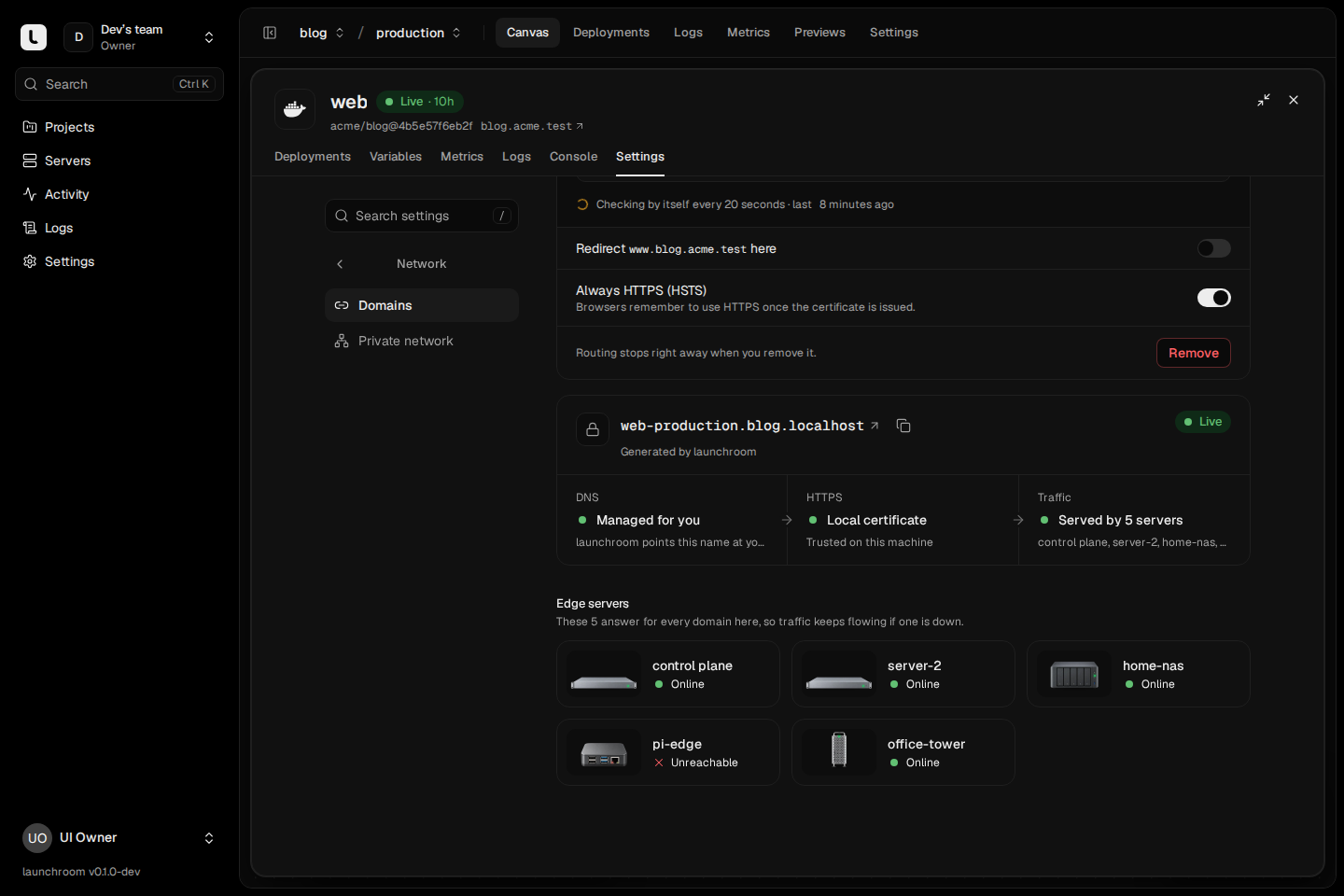1344x896 pixels.
Task: Open the top Deployments tab
Action: pyautogui.click(x=611, y=33)
